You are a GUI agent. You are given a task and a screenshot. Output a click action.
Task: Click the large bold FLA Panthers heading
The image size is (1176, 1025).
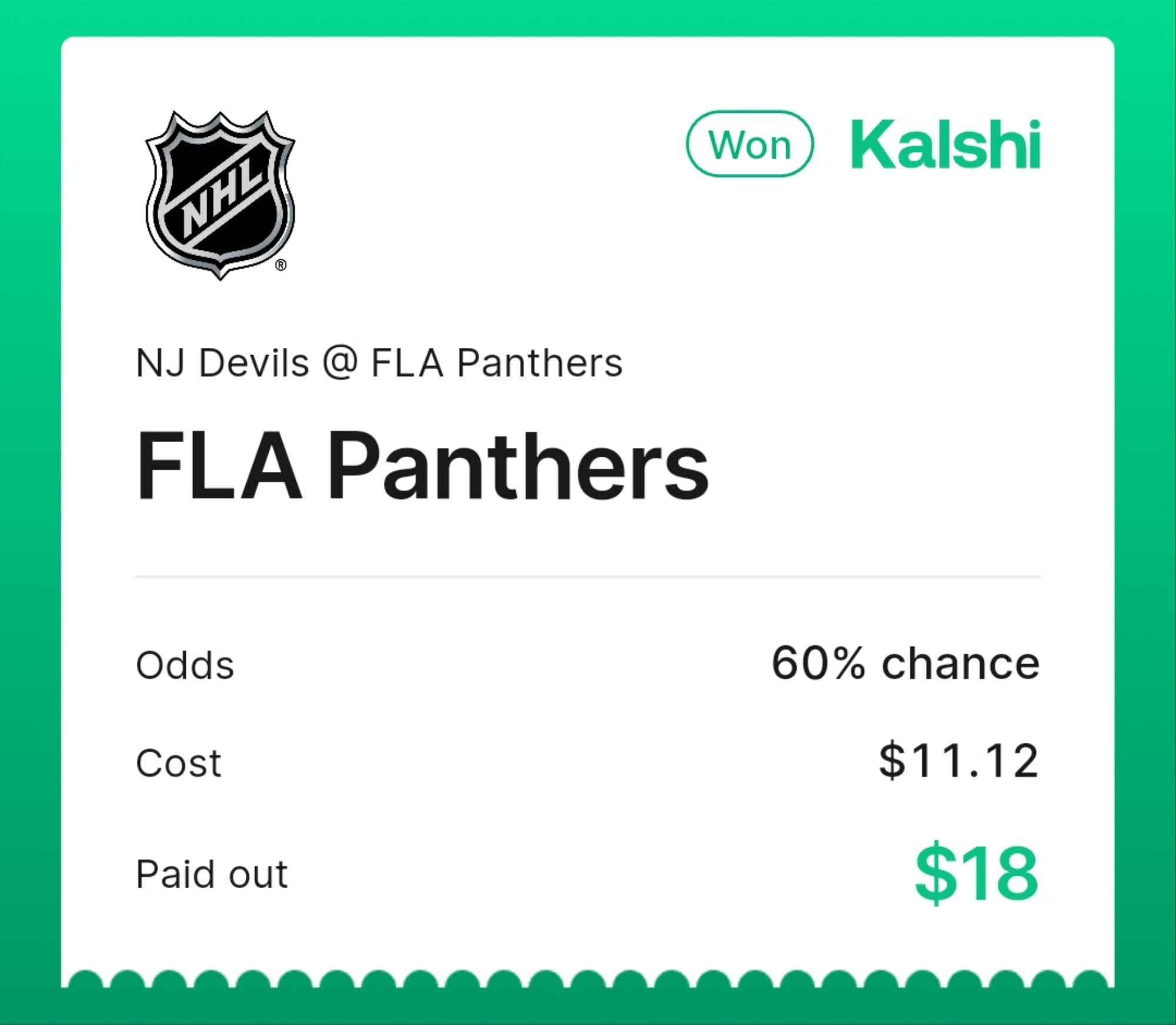click(422, 465)
